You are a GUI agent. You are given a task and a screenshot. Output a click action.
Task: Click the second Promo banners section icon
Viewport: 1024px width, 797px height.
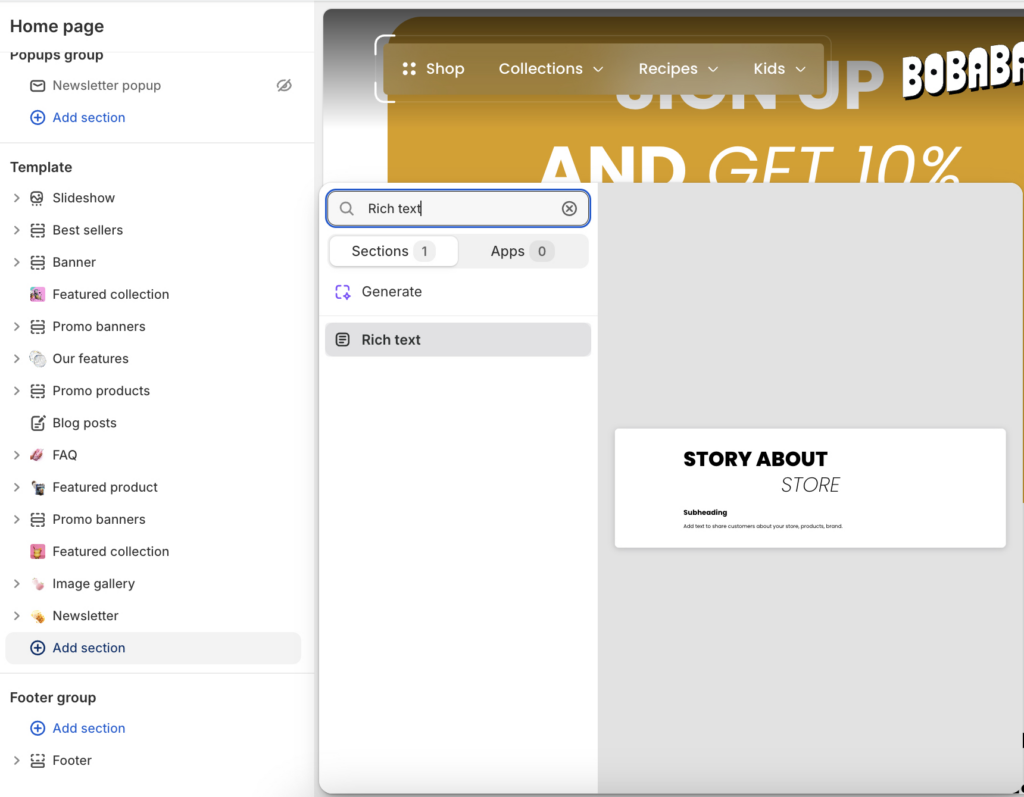click(38, 519)
